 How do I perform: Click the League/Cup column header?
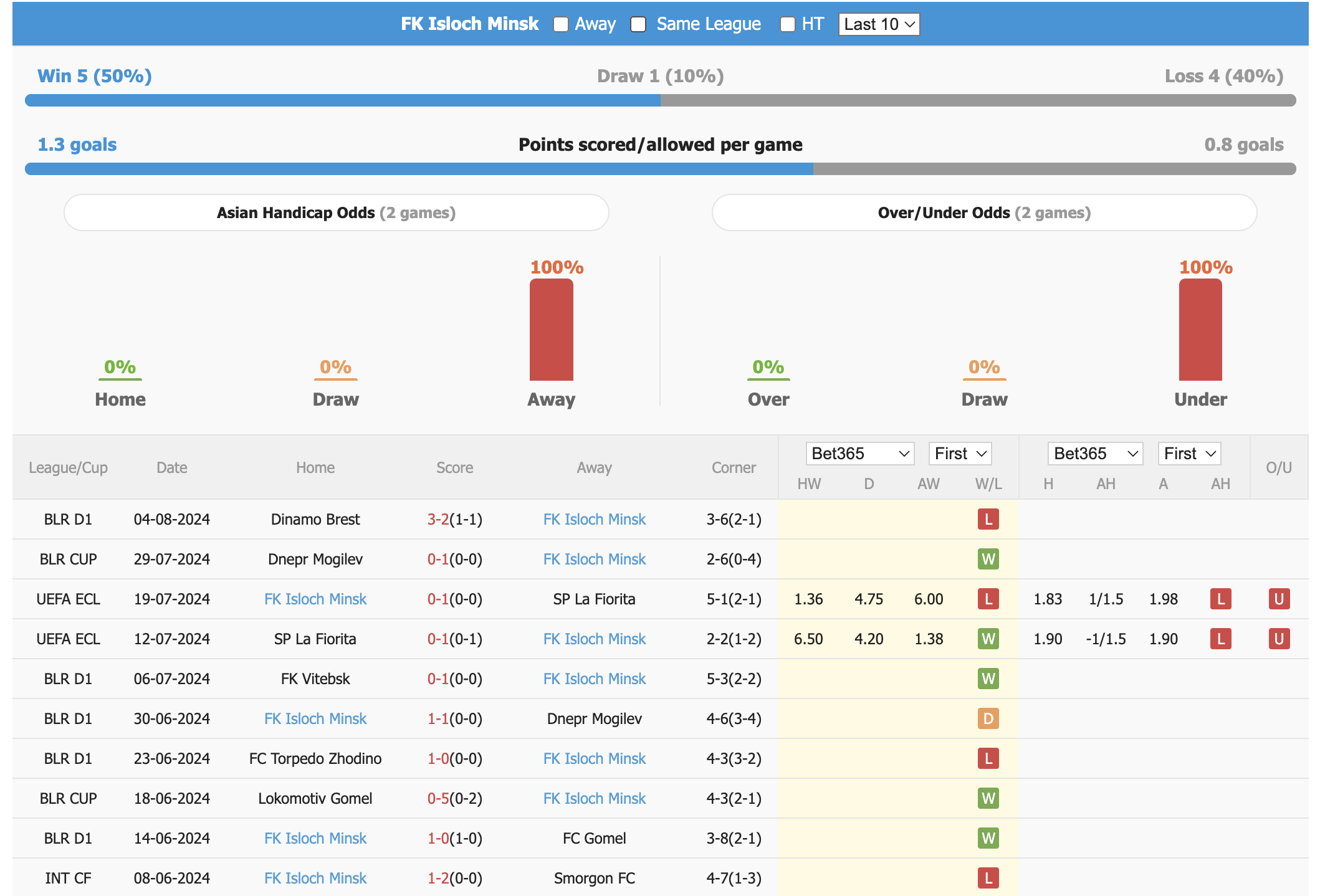[x=68, y=467]
